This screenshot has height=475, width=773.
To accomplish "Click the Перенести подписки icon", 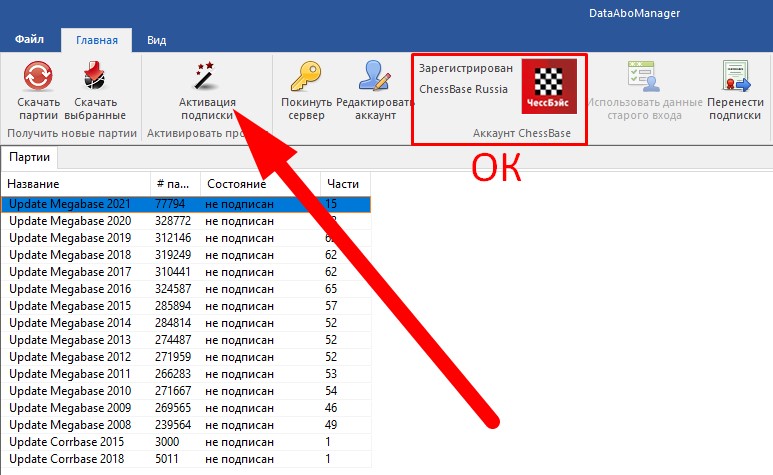I will coord(735,78).
